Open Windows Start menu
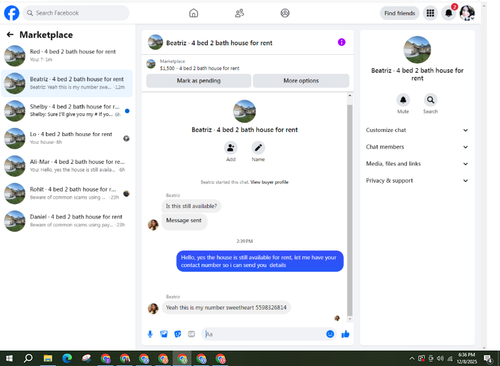This screenshot has width=500, height=366. point(9,358)
